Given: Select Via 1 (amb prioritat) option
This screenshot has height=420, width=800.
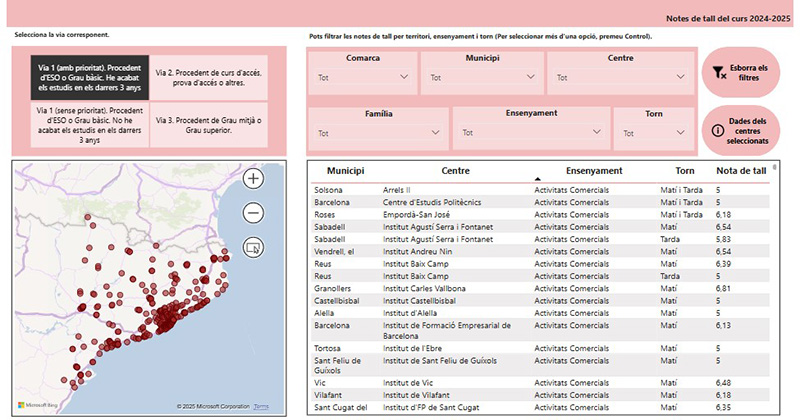Looking at the screenshot, I should (x=89, y=78).
